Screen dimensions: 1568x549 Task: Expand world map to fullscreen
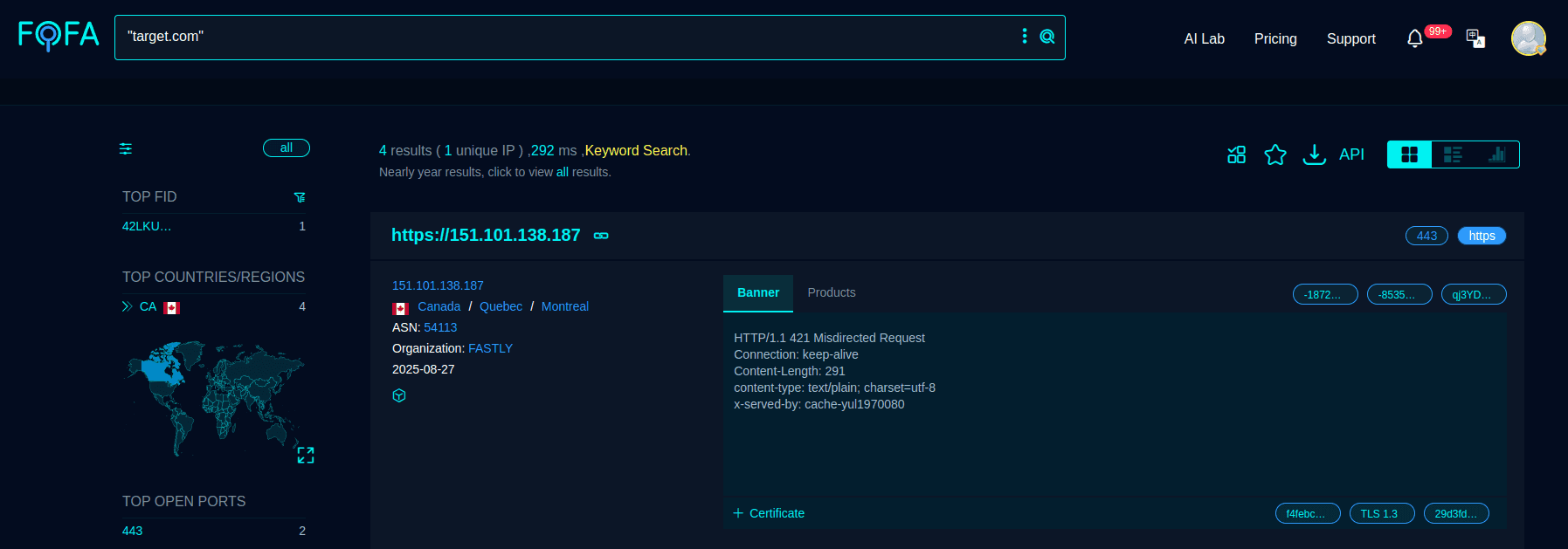306,455
